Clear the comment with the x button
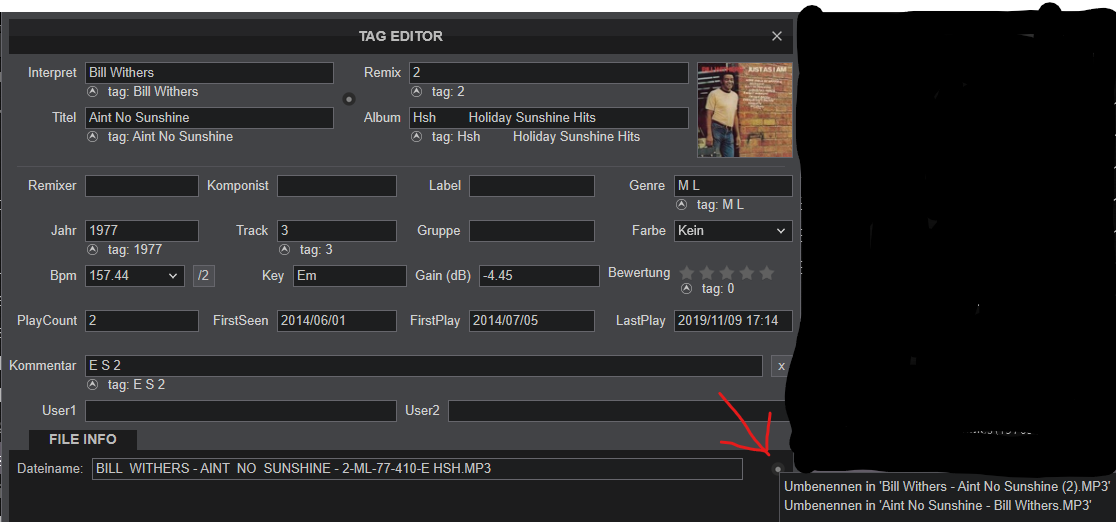The height and width of the screenshot is (522, 1116). point(781,366)
